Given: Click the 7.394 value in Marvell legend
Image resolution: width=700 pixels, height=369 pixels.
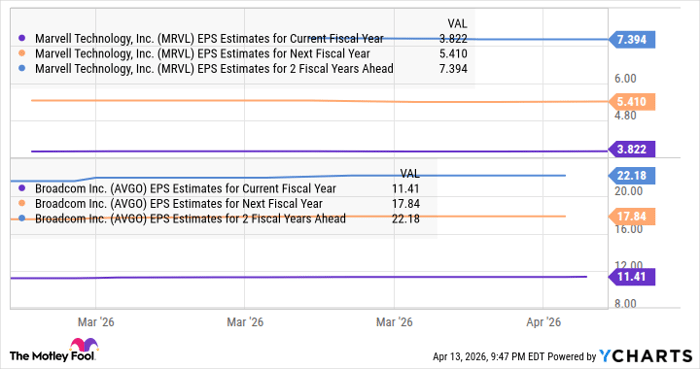Looking at the screenshot, I should click(453, 69).
